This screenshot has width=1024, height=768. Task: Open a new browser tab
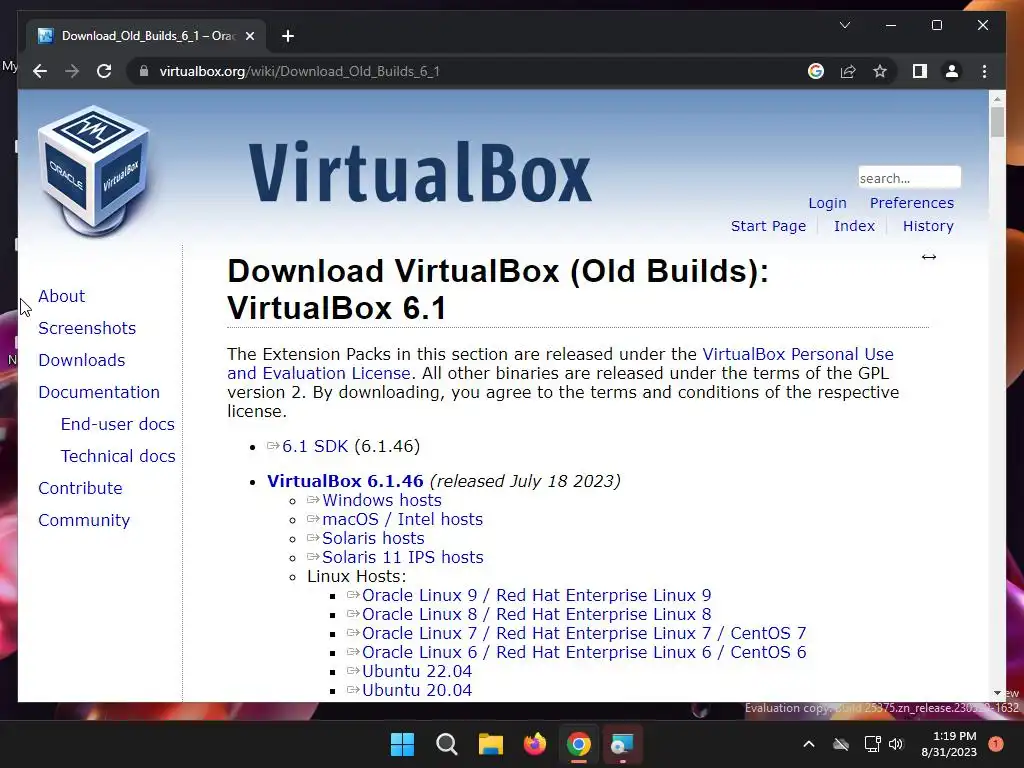click(288, 36)
